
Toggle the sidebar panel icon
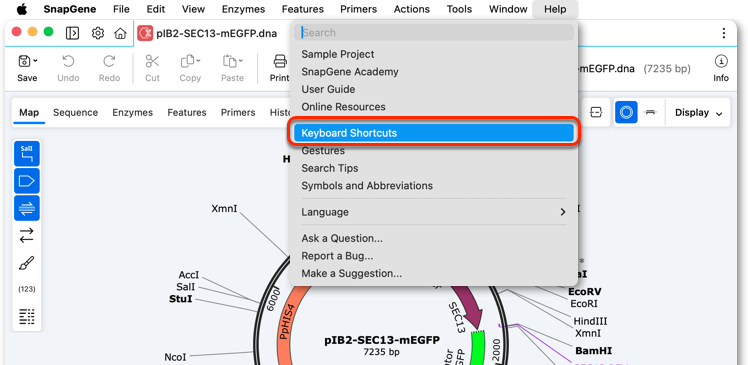pyautogui.click(x=72, y=33)
